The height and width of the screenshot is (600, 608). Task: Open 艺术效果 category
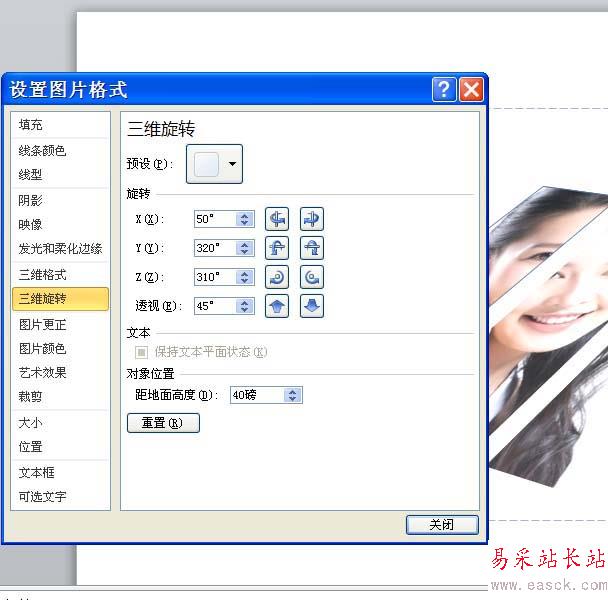coord(60,373)
